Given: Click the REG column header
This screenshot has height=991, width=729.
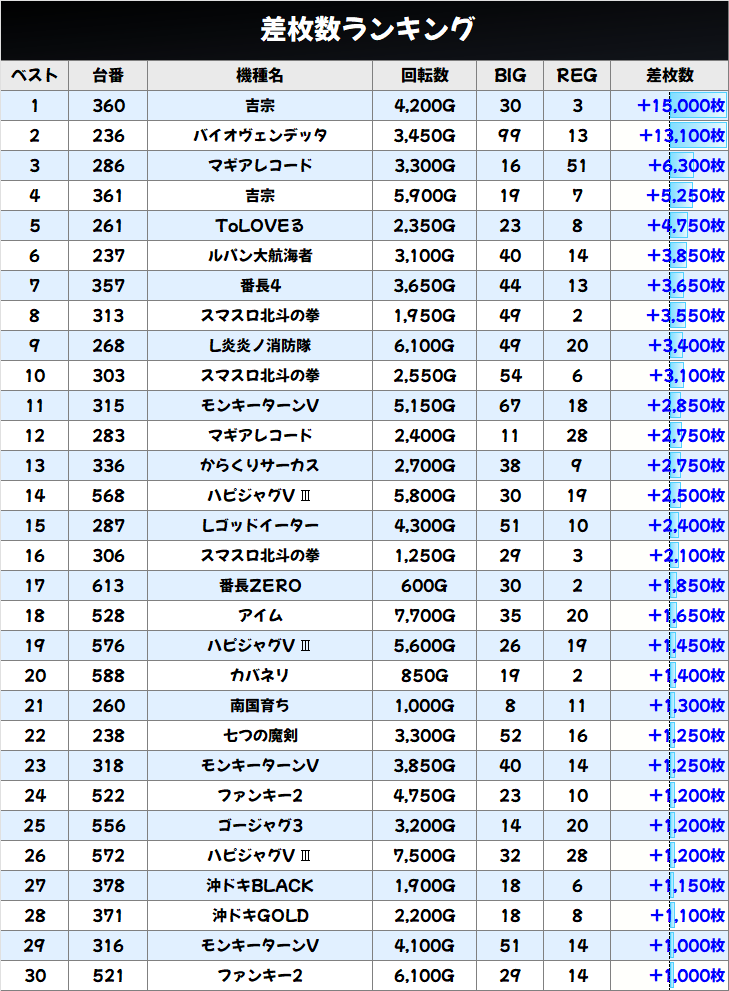Looking at the screenshot, I should click(x=577, y=76).
